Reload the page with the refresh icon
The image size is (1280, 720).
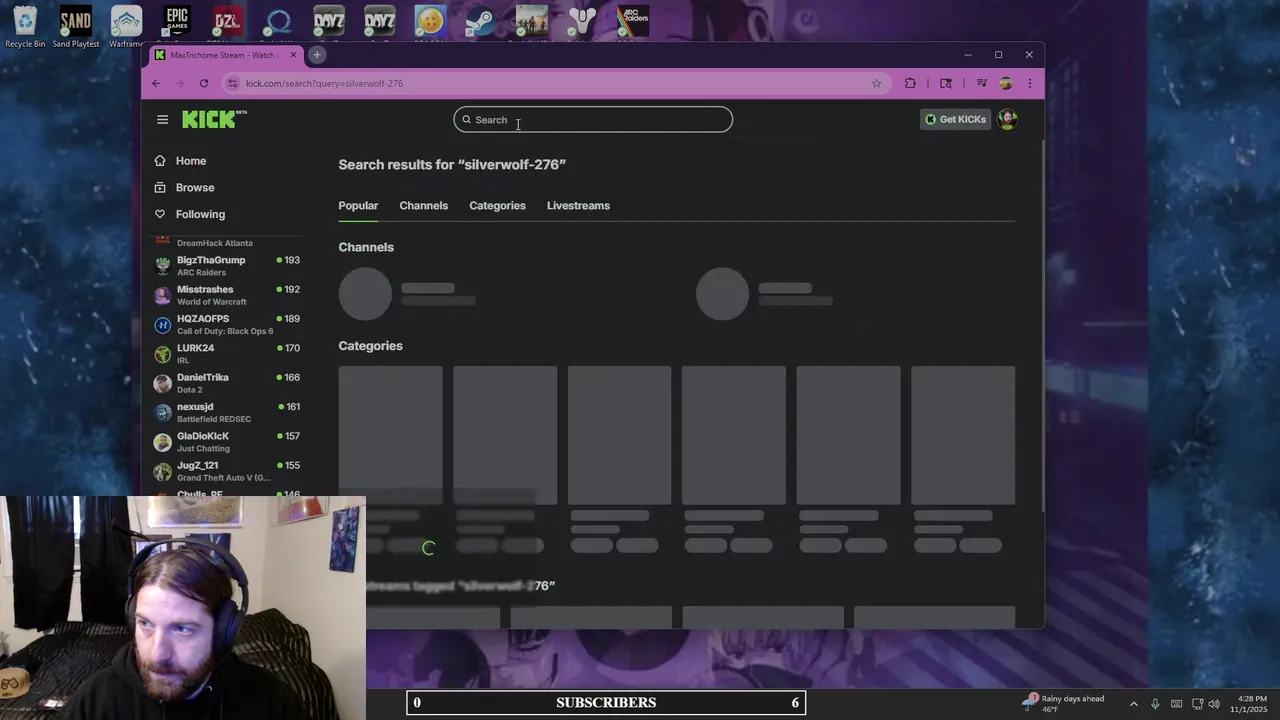pyautogui.click(x=204, y=83)
